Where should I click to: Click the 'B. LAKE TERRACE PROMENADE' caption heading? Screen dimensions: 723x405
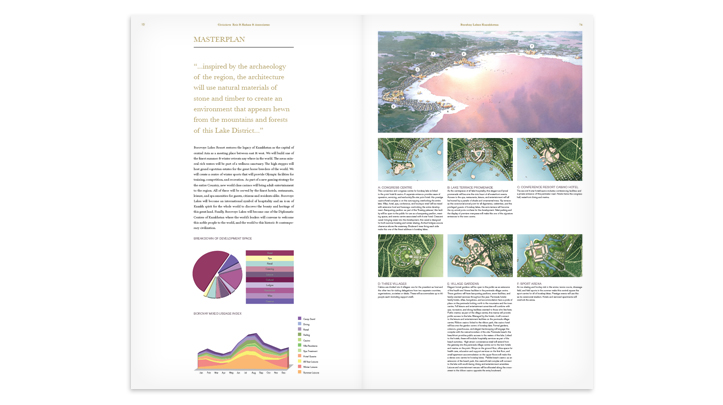click(470, 187)
